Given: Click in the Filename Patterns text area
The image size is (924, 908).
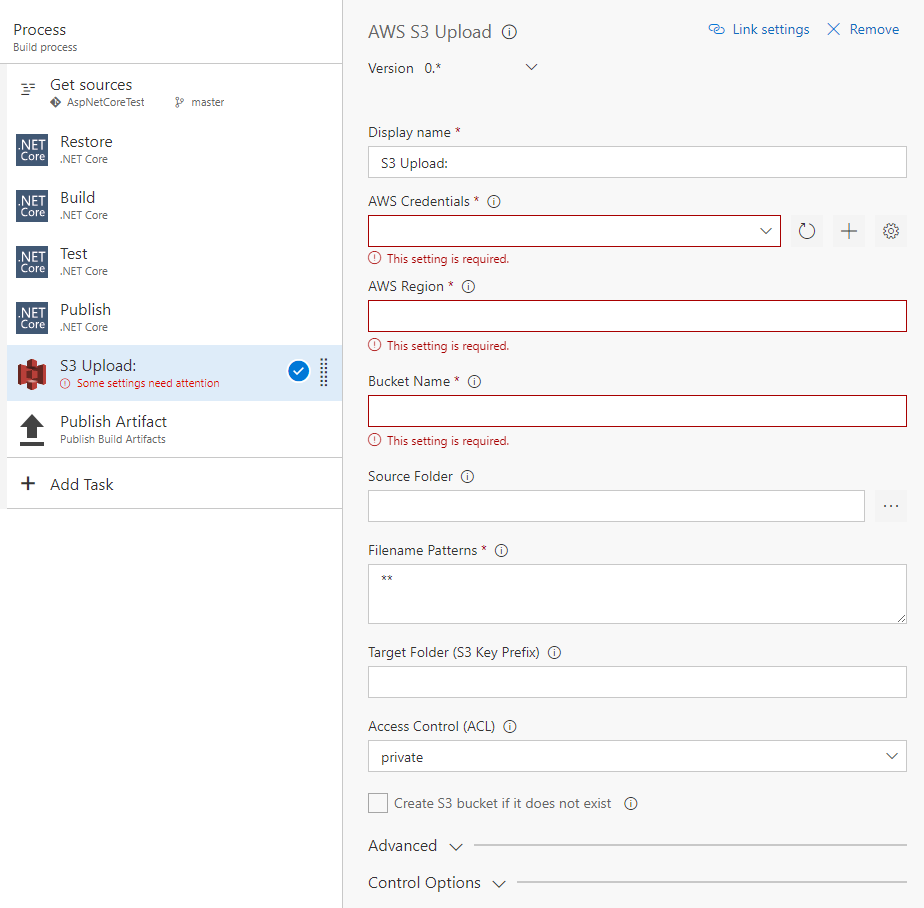Looking at the screenshot, I should [637, 594].
